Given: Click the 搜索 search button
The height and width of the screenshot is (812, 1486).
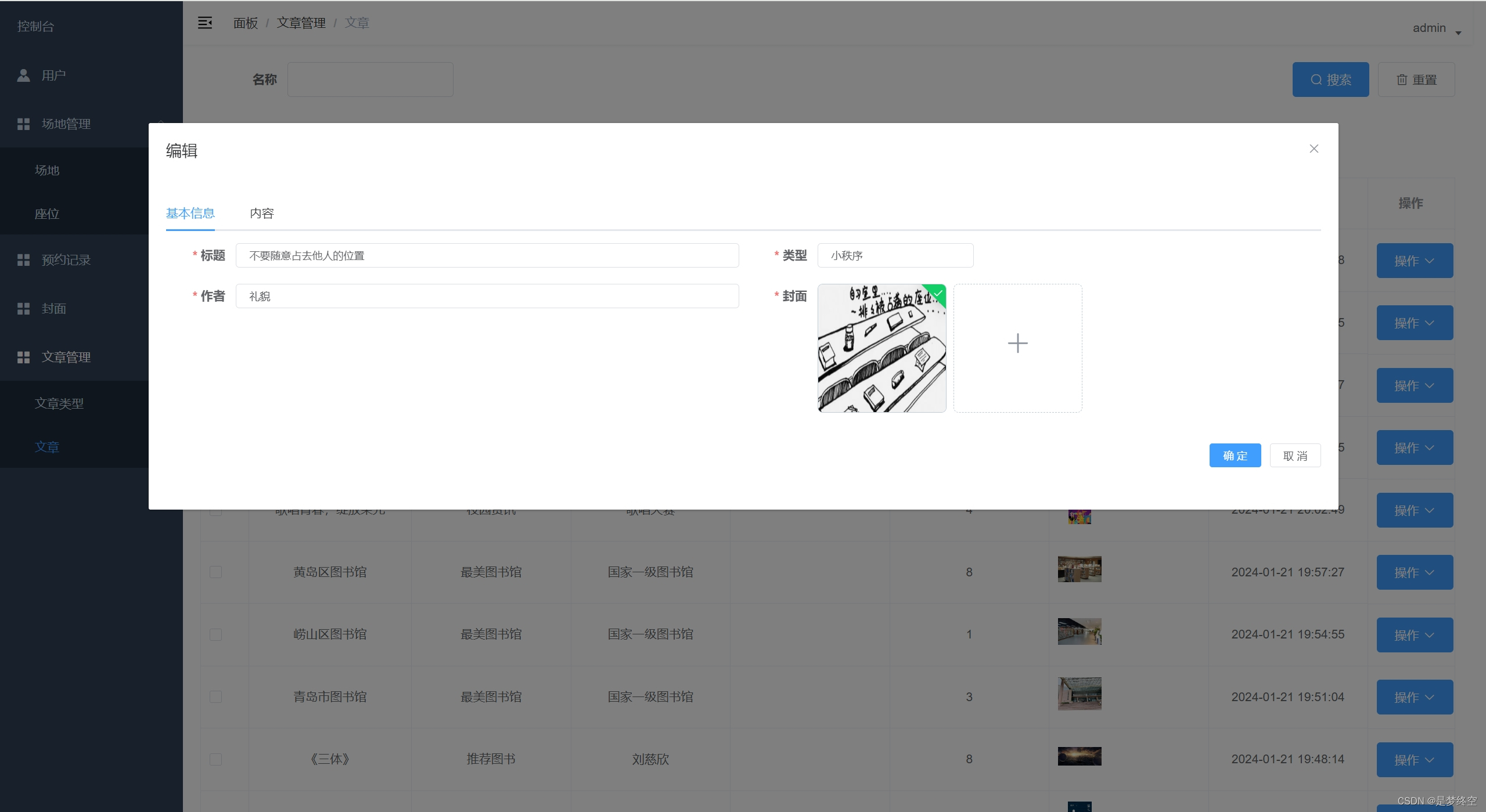Looking at the screenshot, I should tap(1330, 80).
